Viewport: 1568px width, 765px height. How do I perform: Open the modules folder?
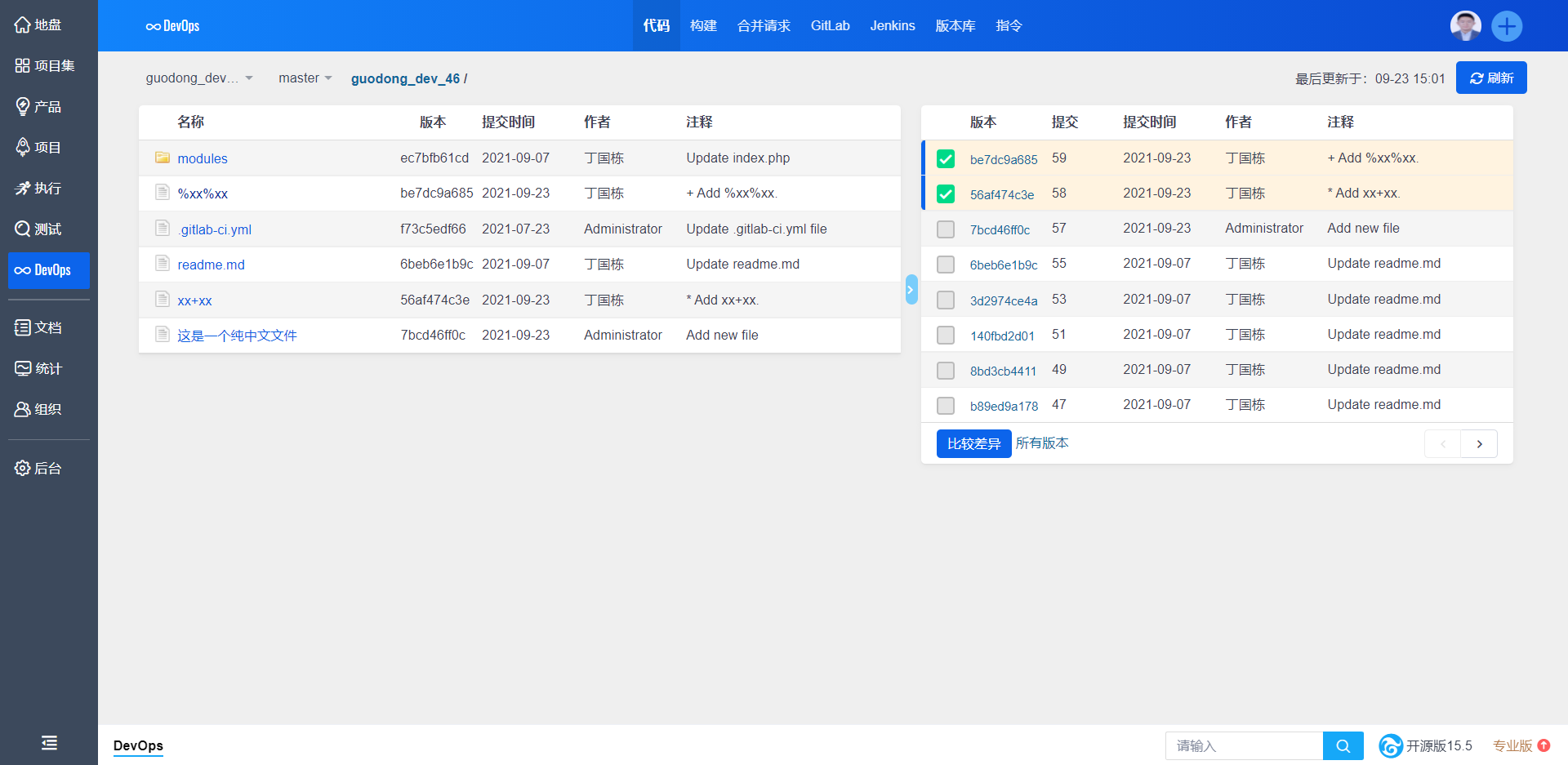[x=202, y=158]
